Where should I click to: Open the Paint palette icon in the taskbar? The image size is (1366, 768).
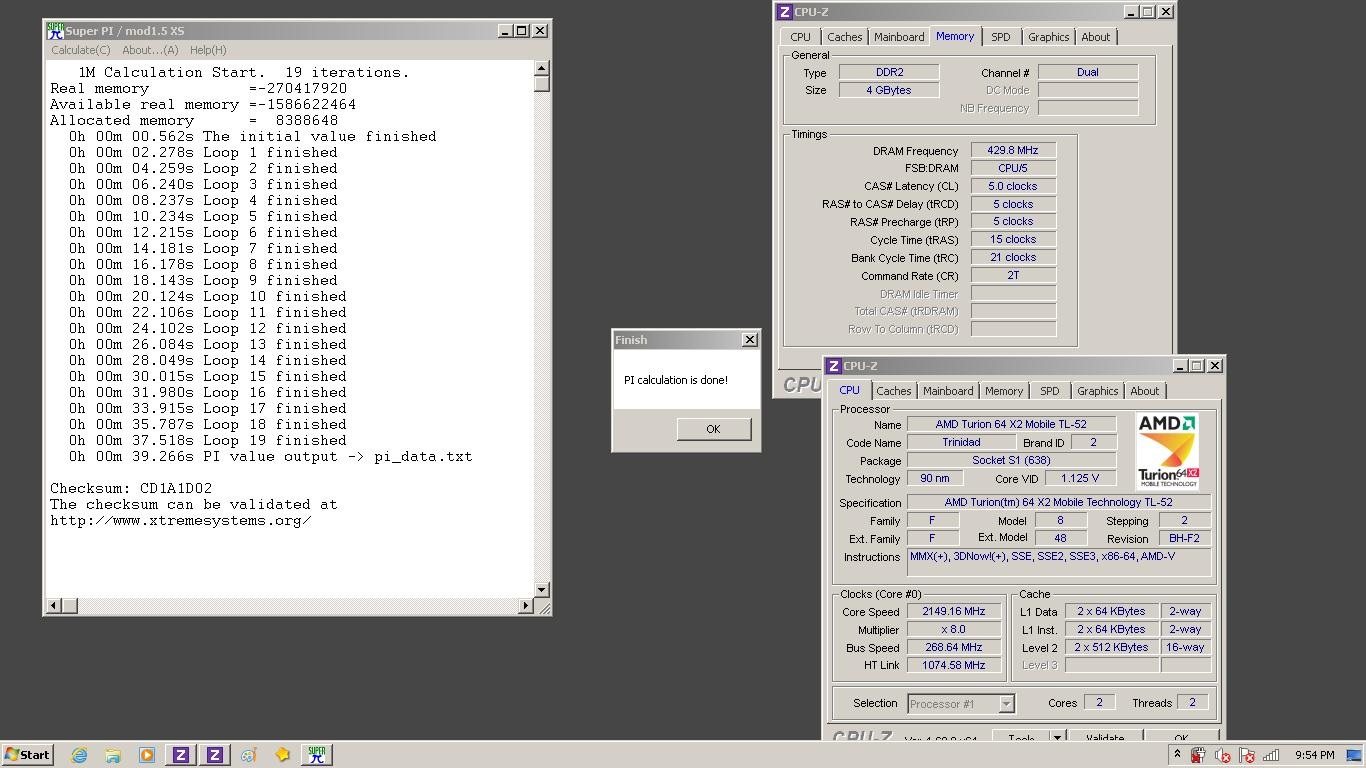(x=249, y=755)
